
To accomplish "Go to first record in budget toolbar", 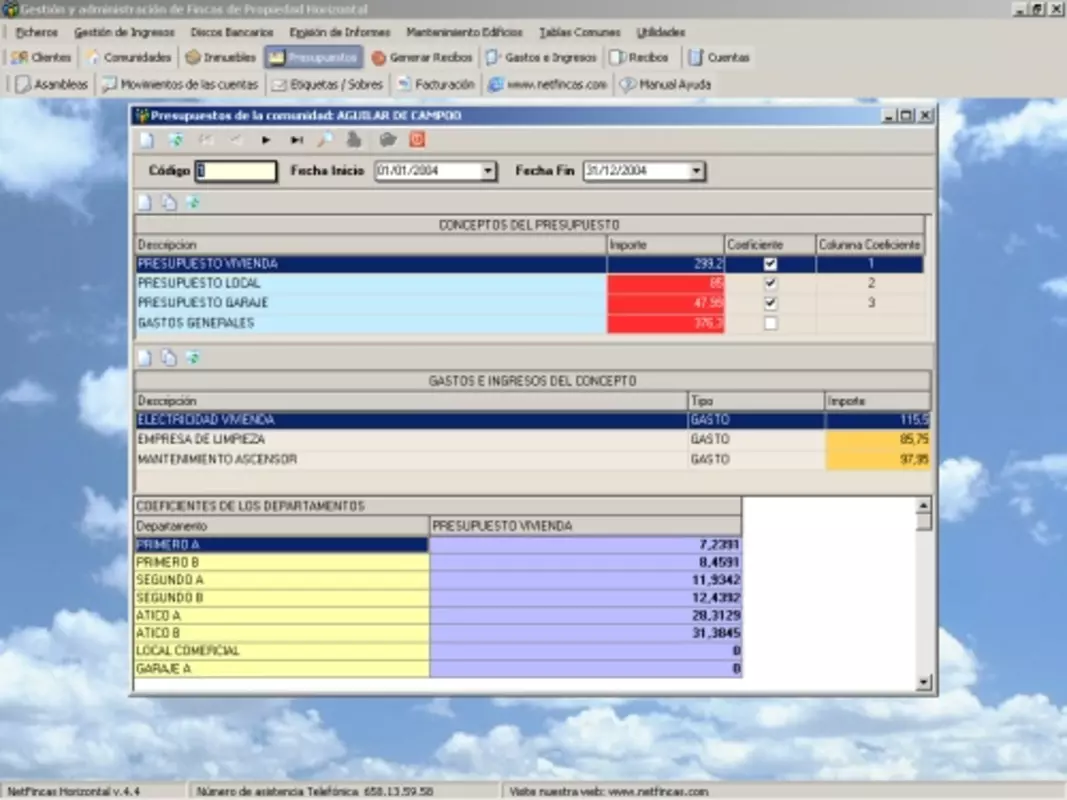I will click(206, 140).
